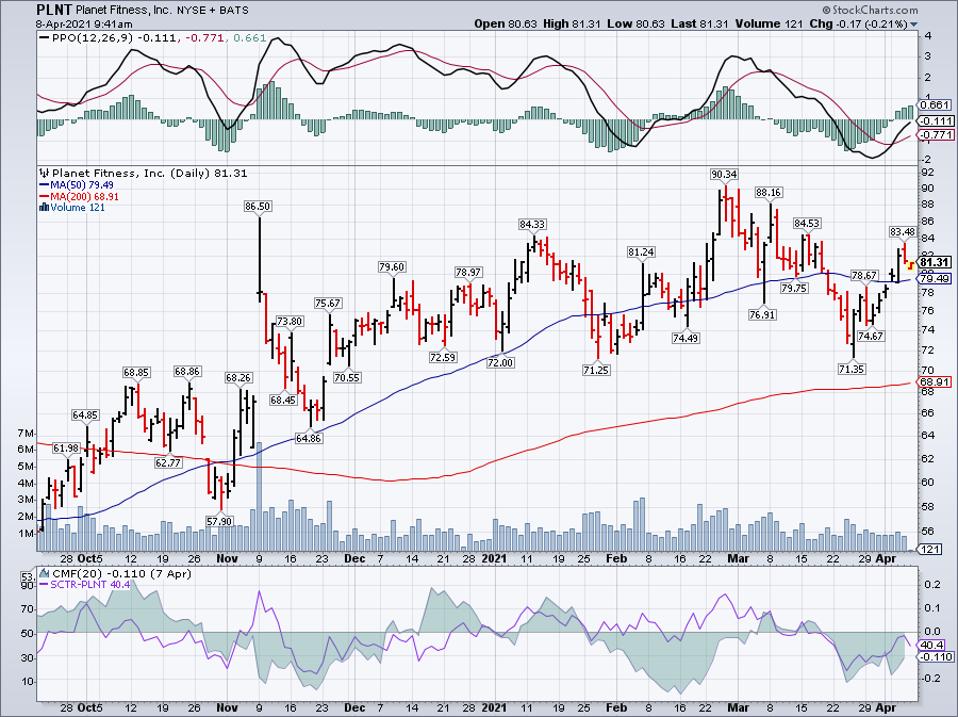The height and width of the screenshot is (717, 958).
Task: Click the 'High 81.31' value in the header
Action: pyautogui.click(x=572, y=24)
